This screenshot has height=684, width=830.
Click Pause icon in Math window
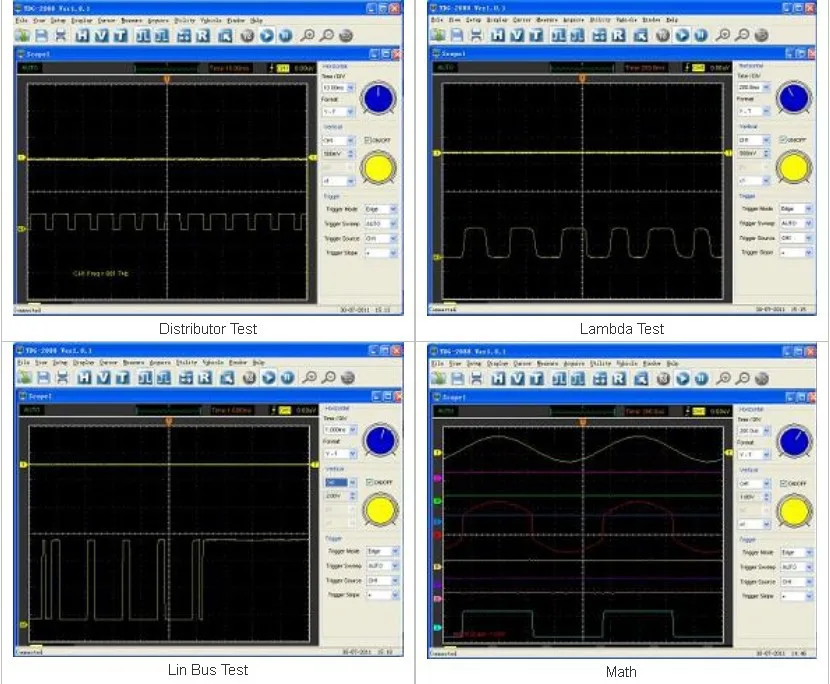[701, 379]
